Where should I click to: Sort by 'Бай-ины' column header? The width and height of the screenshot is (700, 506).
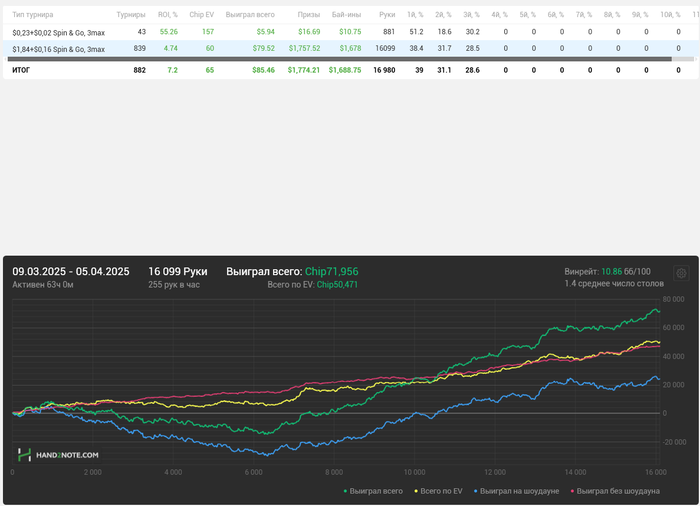point(346,15)
